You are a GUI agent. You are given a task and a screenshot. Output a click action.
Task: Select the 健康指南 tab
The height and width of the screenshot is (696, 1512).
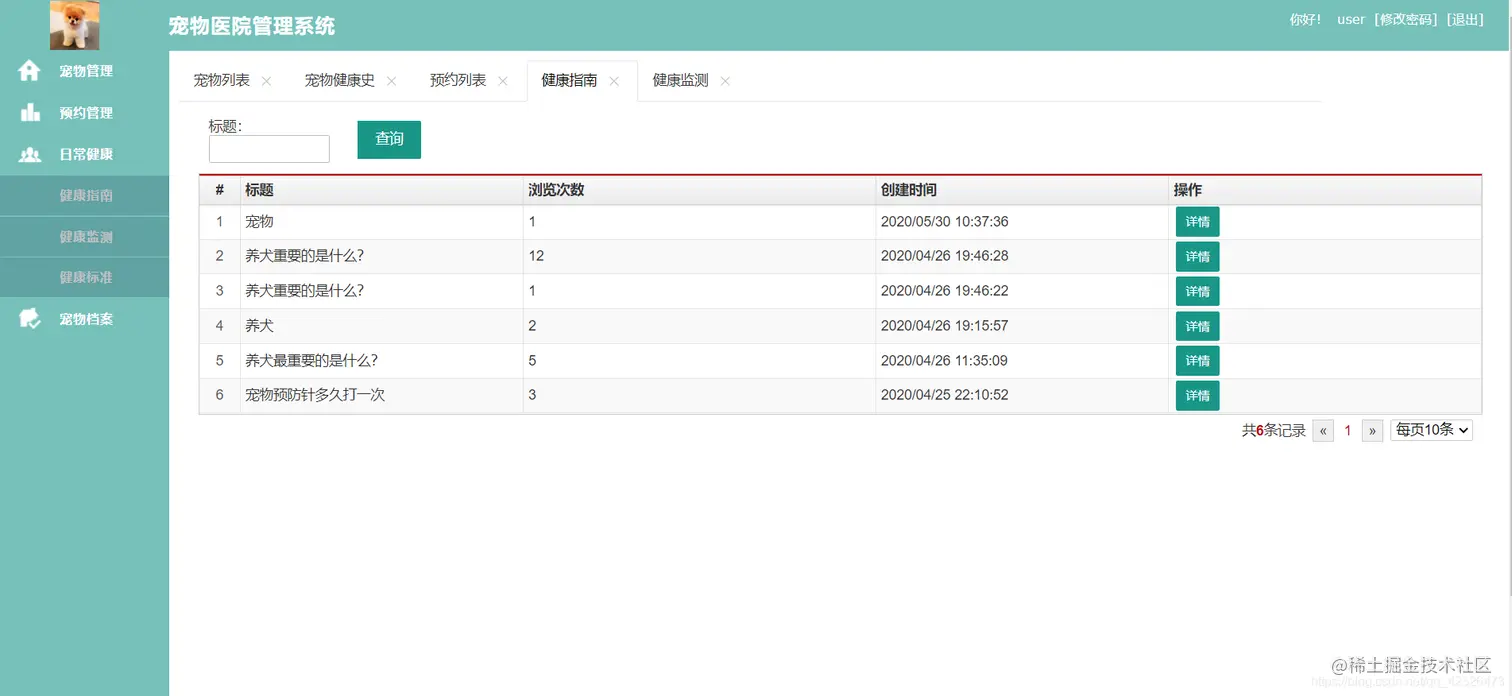pyautogui.click(x=569, y=80)
